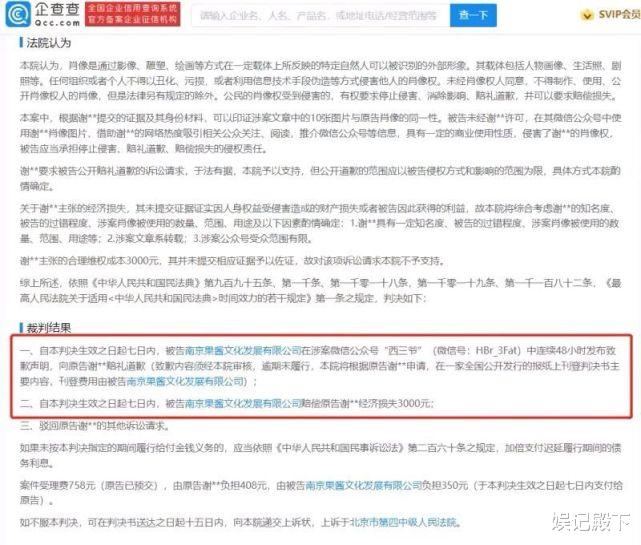Open company link after 刊登费用由被告
This screenshot has height=545, width=641.
click(185, 381)
